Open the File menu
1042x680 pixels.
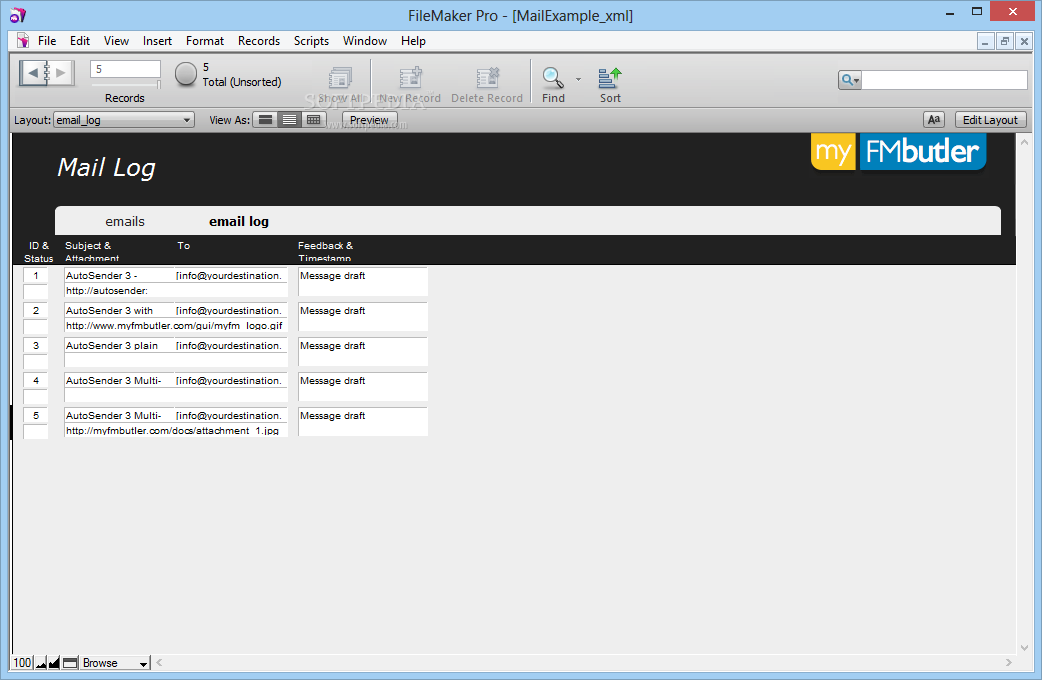click(47, 41)
